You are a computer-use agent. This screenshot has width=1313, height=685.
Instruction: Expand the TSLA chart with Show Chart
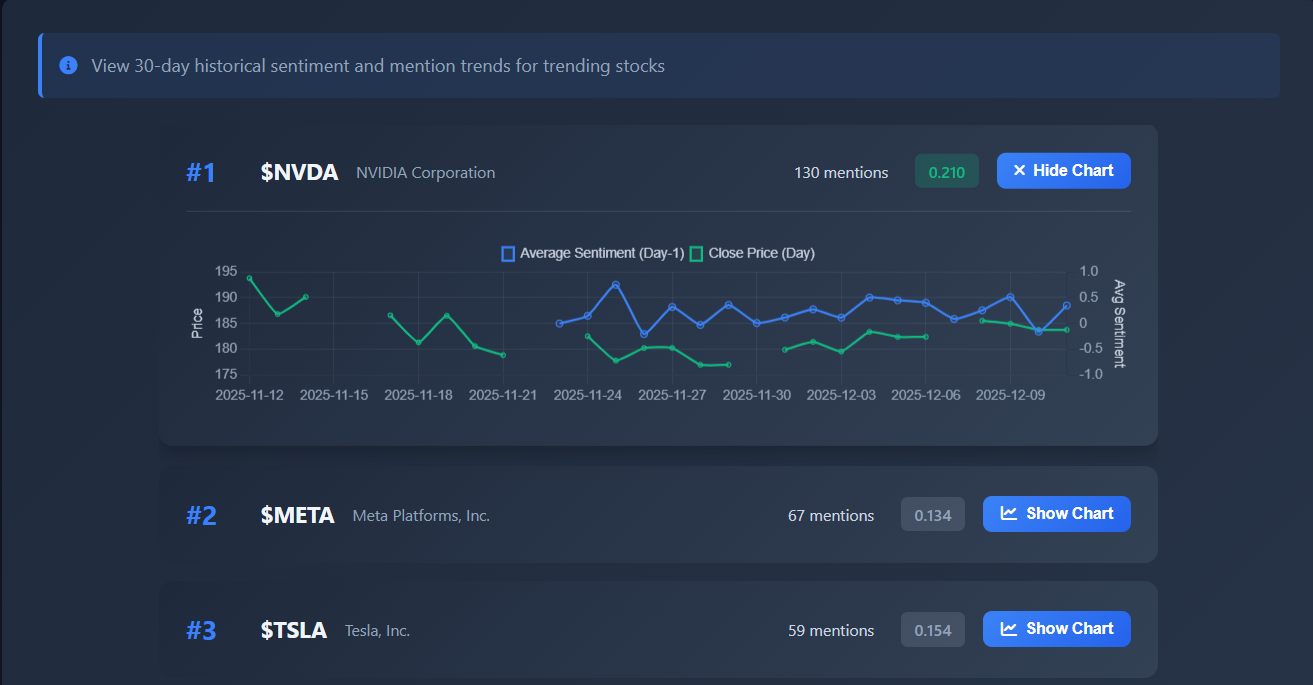coord(1056,629)
